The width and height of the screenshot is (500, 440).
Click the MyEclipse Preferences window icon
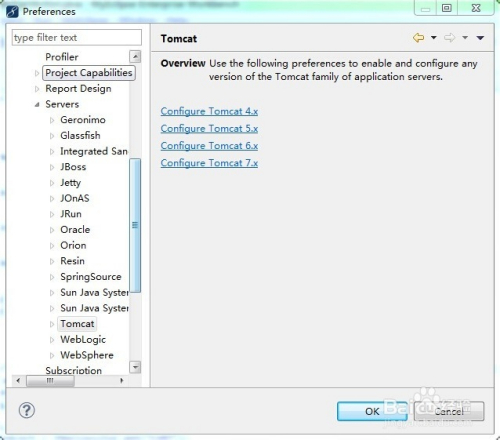(x=12, y=12)
